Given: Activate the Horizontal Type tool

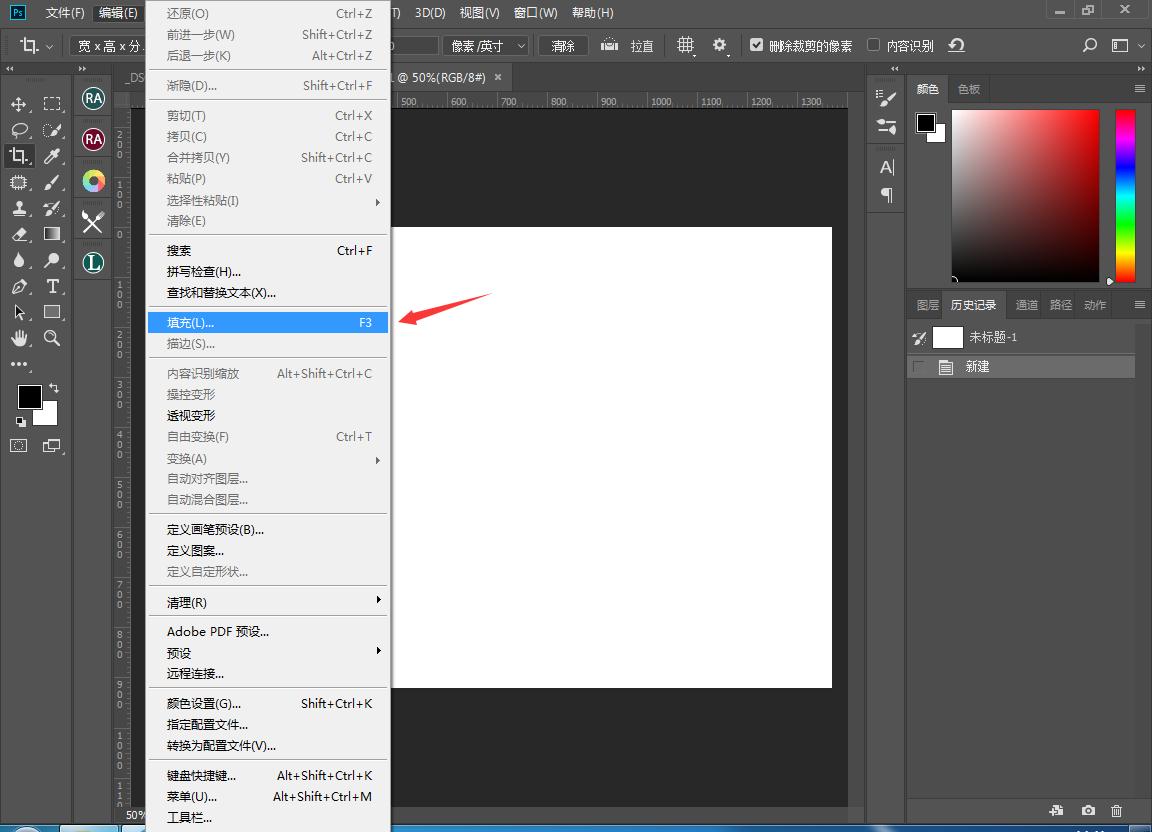Looking at the screenshot, I should point(52,286).
